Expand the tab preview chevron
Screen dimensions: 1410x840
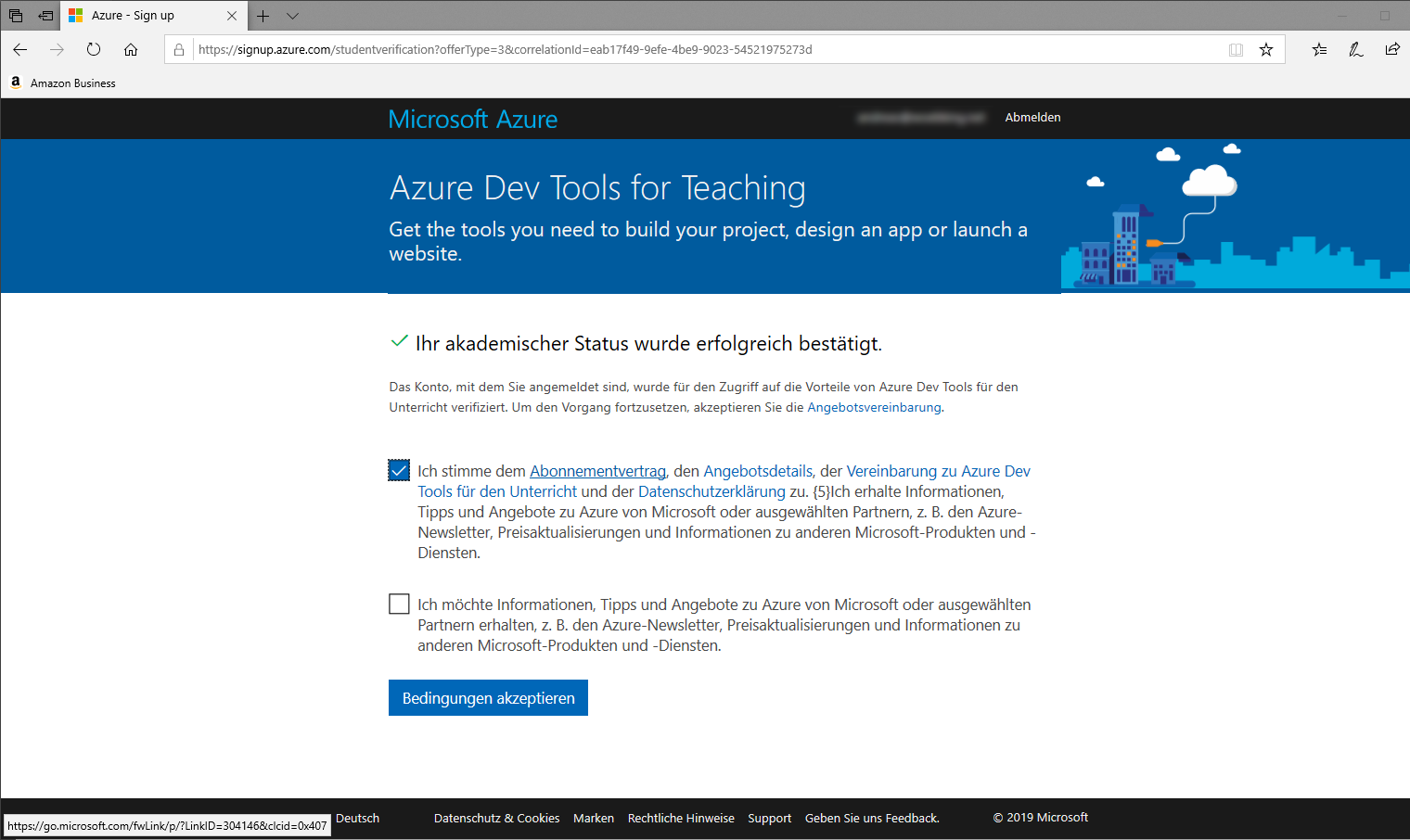(293, 16)
